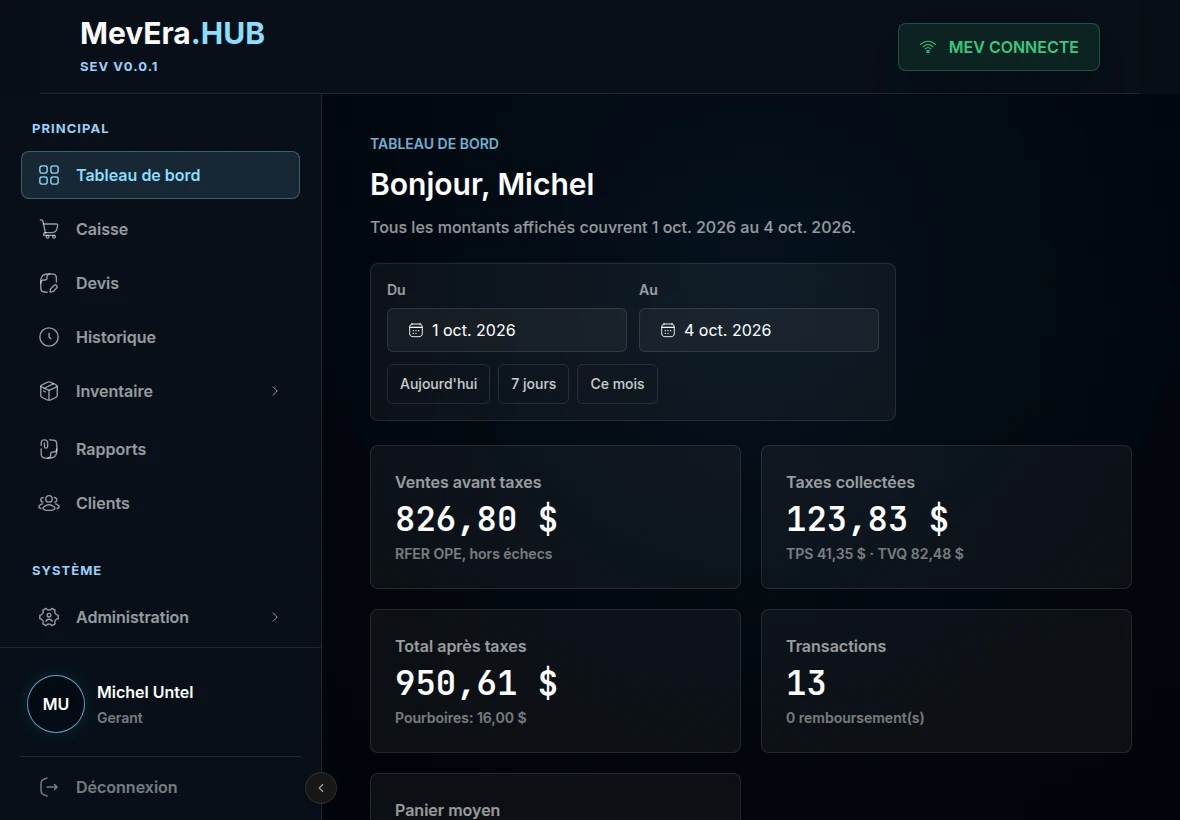This screenshot has width=1180, height=820.
Task: Click the wifi icon in MEV CONNECTE
Action: [928, 47]
